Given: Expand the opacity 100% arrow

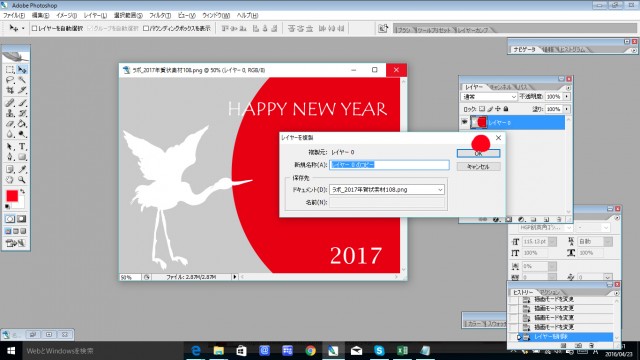Looking at the screenshot, I should [x=567, y=97].
